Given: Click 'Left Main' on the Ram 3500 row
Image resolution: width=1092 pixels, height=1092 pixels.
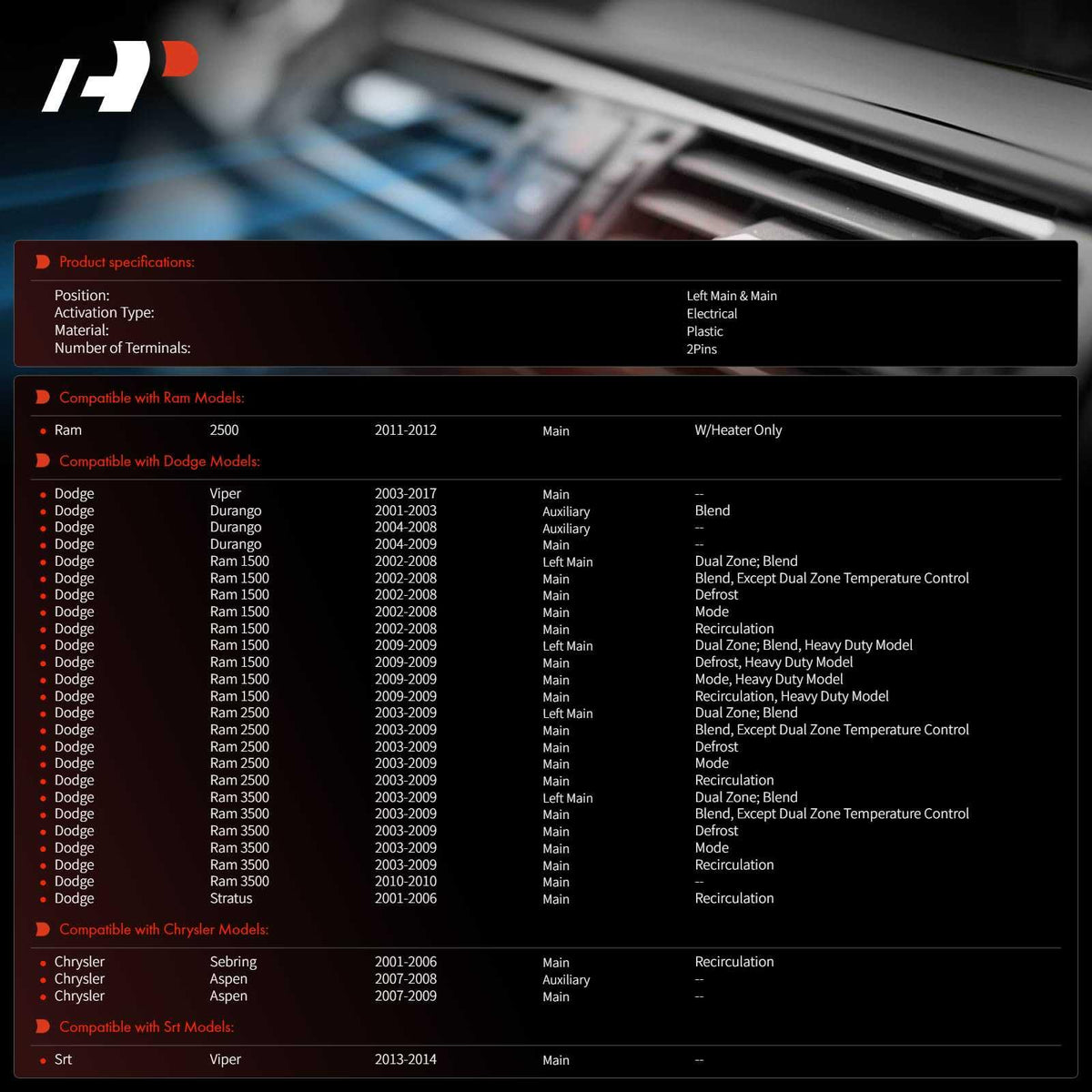Looking at the screenshot, I should [x=568, y=798].
